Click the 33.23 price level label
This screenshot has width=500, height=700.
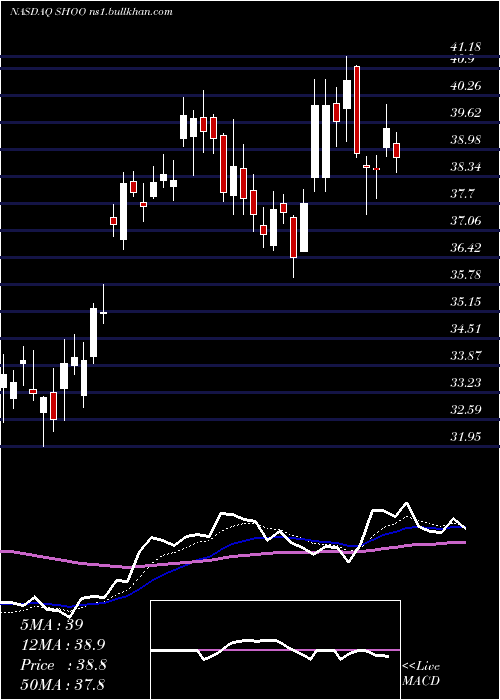[x=466, y=383]
